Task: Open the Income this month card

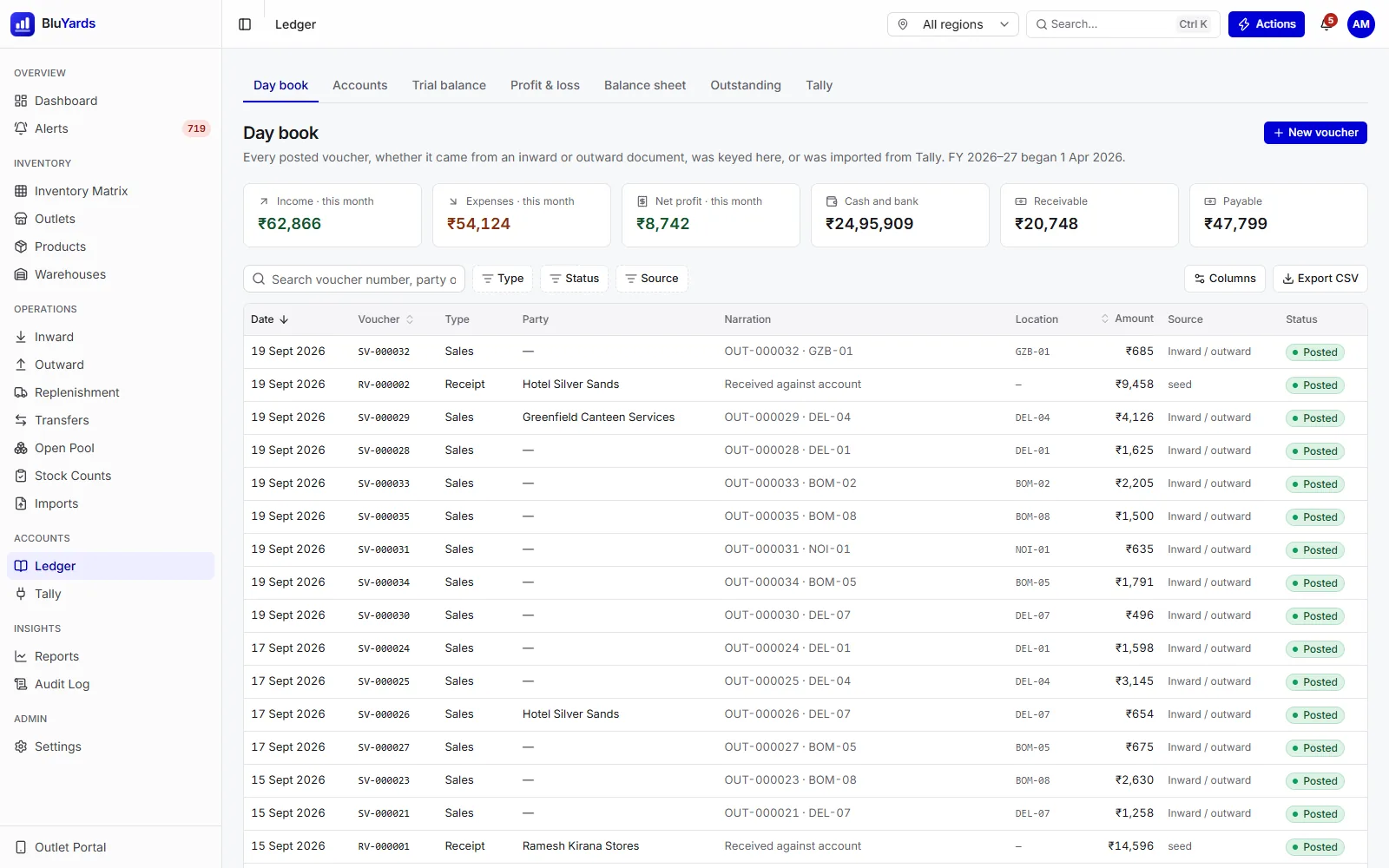Action: pos(332,215)
